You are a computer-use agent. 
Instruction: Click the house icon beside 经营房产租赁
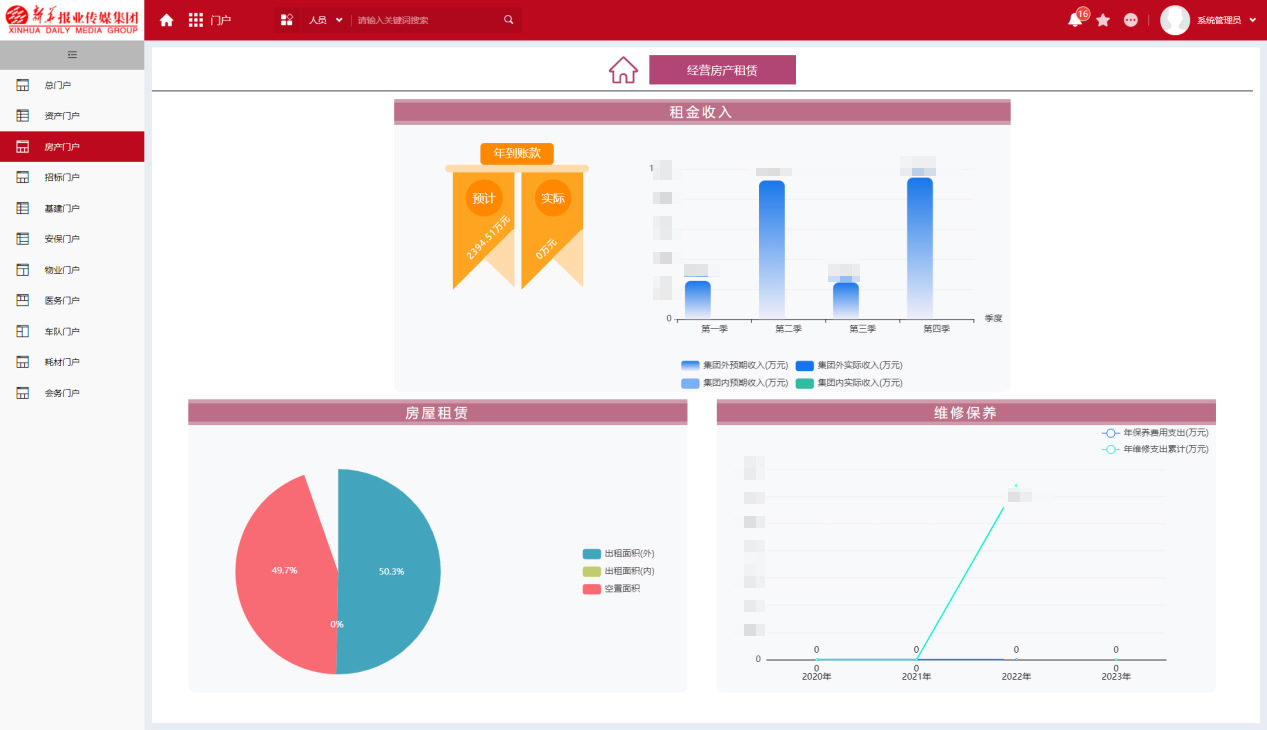tap(623, 70)
